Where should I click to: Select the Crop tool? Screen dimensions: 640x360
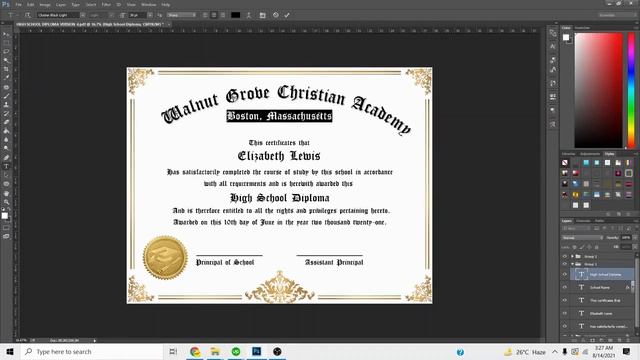coord(6,69)
